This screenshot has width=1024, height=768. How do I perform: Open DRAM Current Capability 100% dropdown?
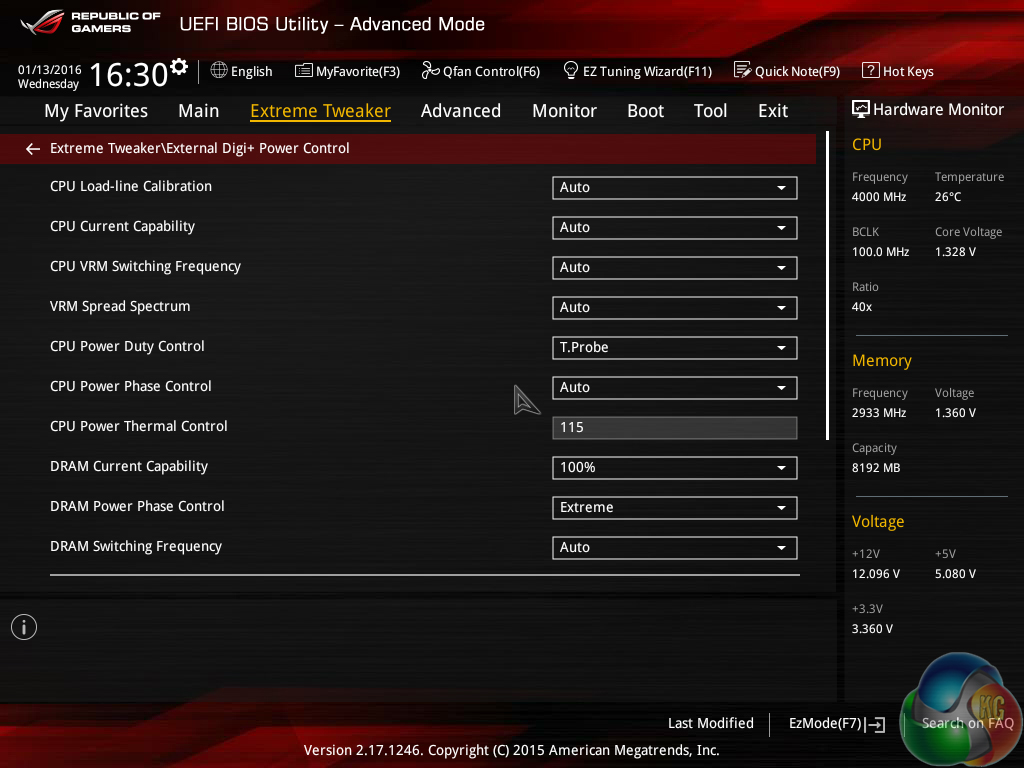tap(675, 468)
